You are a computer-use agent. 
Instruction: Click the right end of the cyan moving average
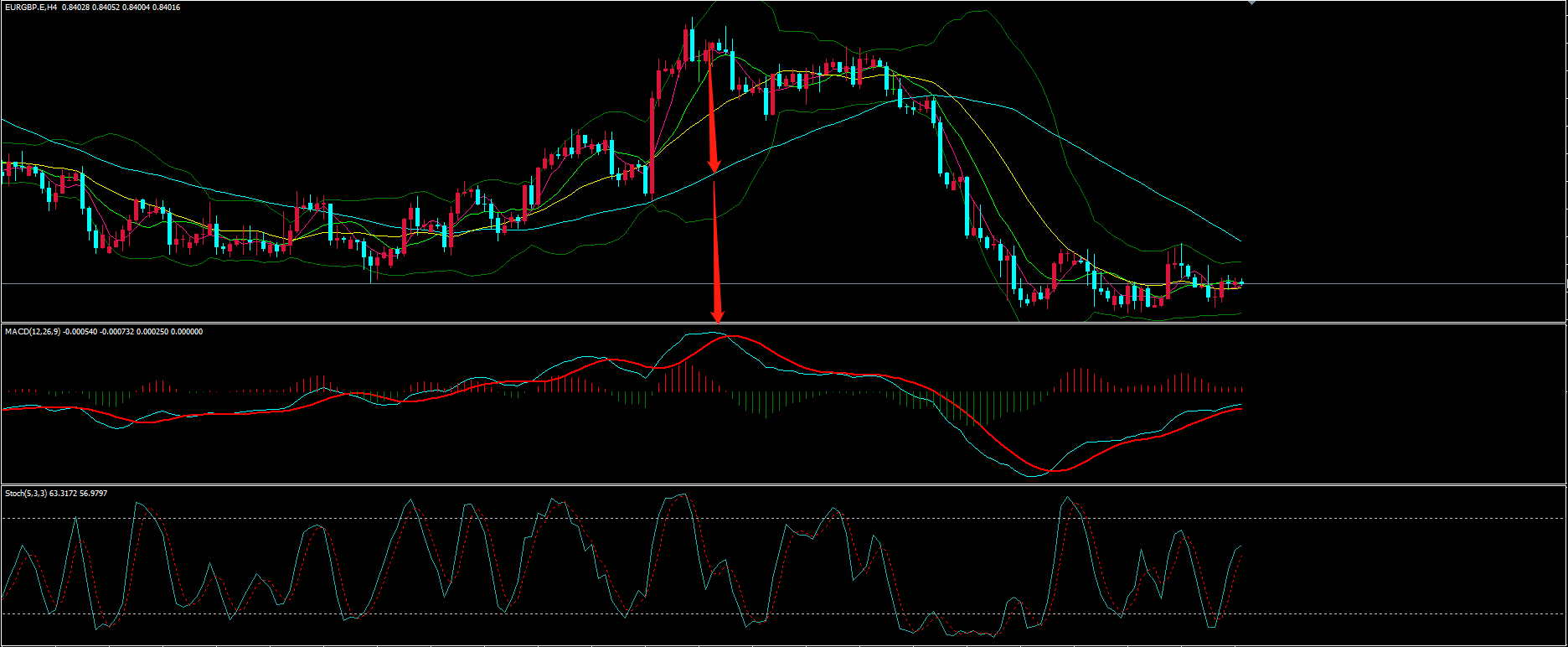pos(1238,240)
